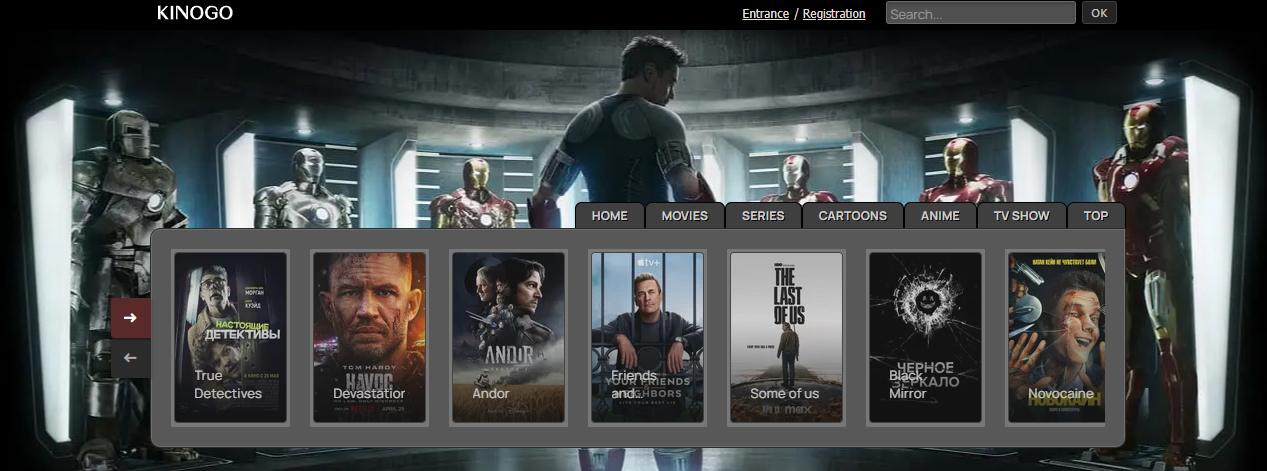Open the True Detectives poster
Screen dimensions: 1267x471
pyautogui.click(x=231, y=338)
